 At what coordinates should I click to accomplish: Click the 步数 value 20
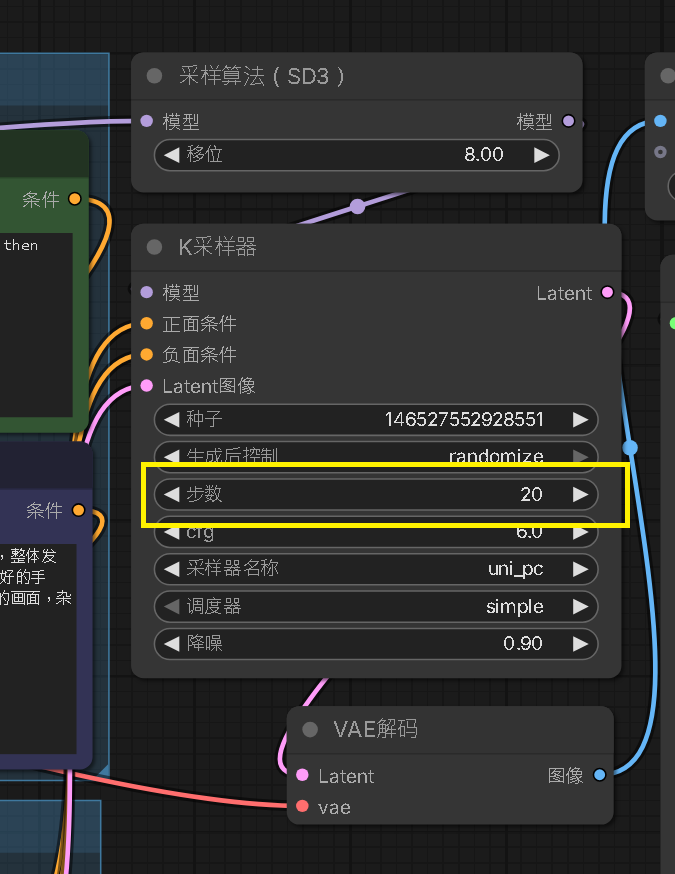click(x=531, y=494)
